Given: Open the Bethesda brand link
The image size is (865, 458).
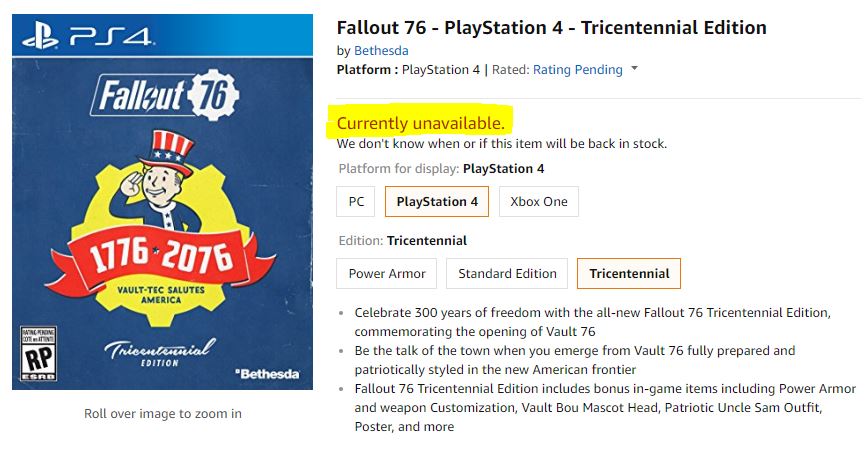Looking at the screenshot, I should click(381, 50).
